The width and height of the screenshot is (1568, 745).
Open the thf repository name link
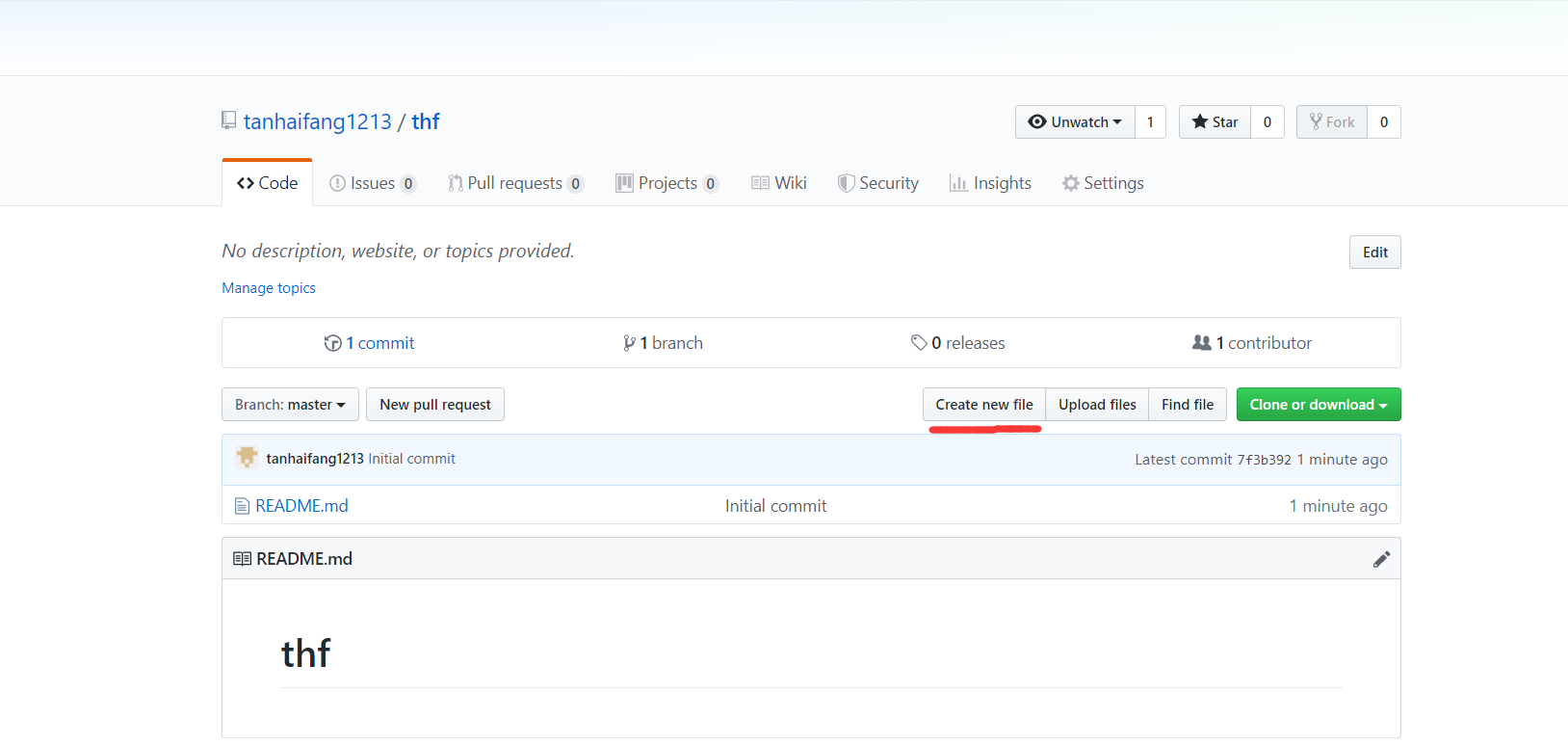click(x=426, y=121)
